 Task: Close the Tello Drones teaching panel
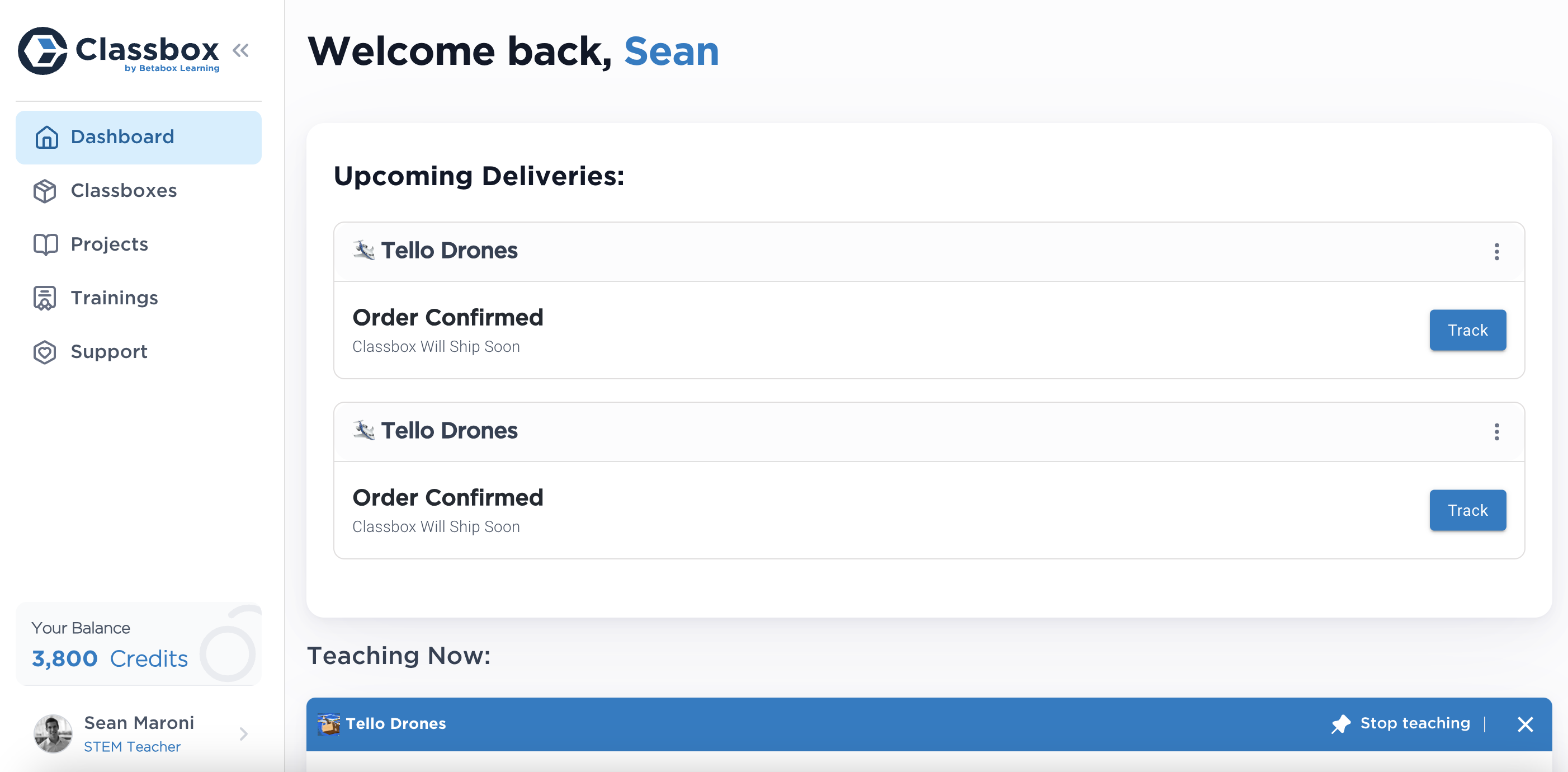click(x=1525, y=724)
